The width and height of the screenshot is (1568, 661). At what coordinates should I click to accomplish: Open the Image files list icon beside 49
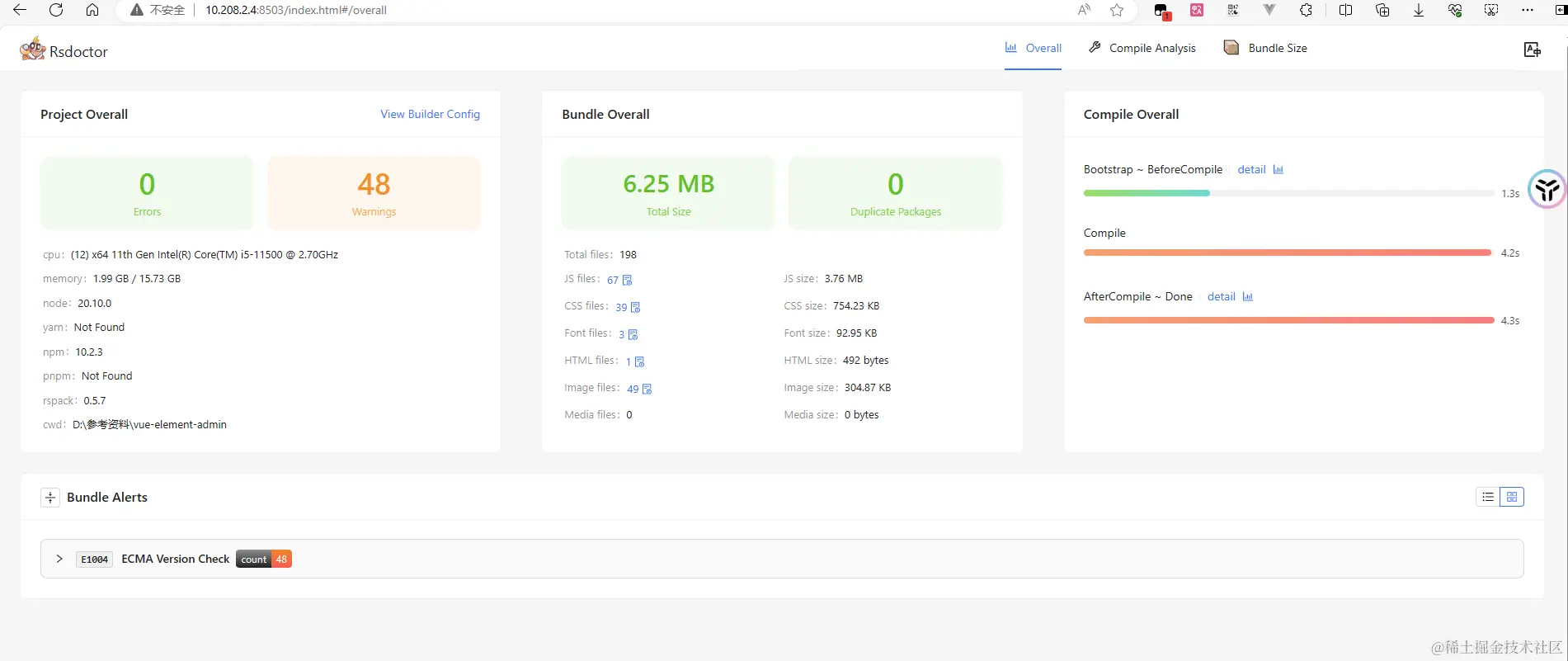tap(647, 389)
